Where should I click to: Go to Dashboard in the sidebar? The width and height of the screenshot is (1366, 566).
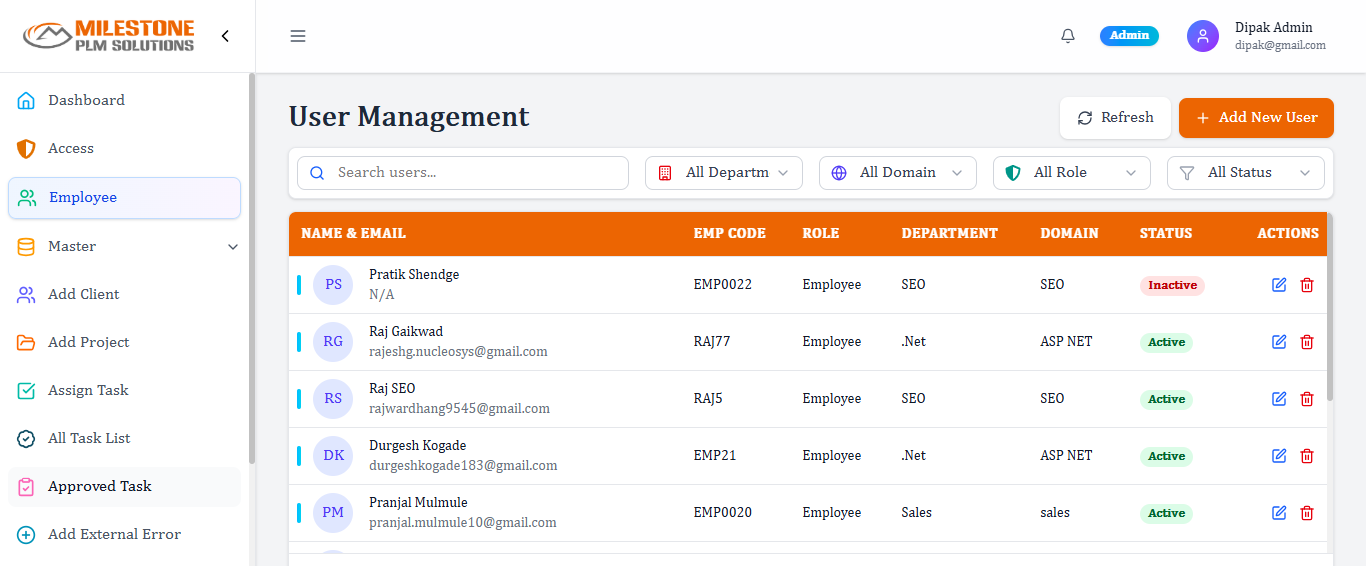point(86,100)
